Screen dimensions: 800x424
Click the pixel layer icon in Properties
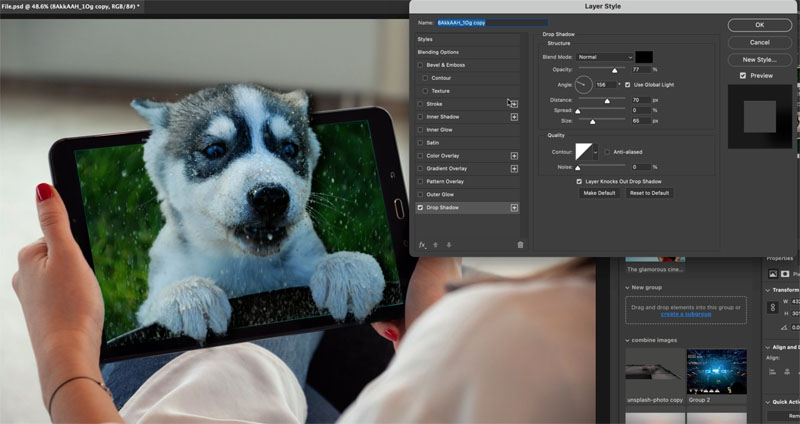(773, 274)
